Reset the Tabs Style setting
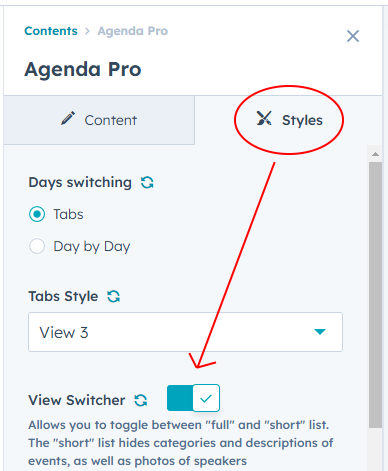 coord(113,296)
